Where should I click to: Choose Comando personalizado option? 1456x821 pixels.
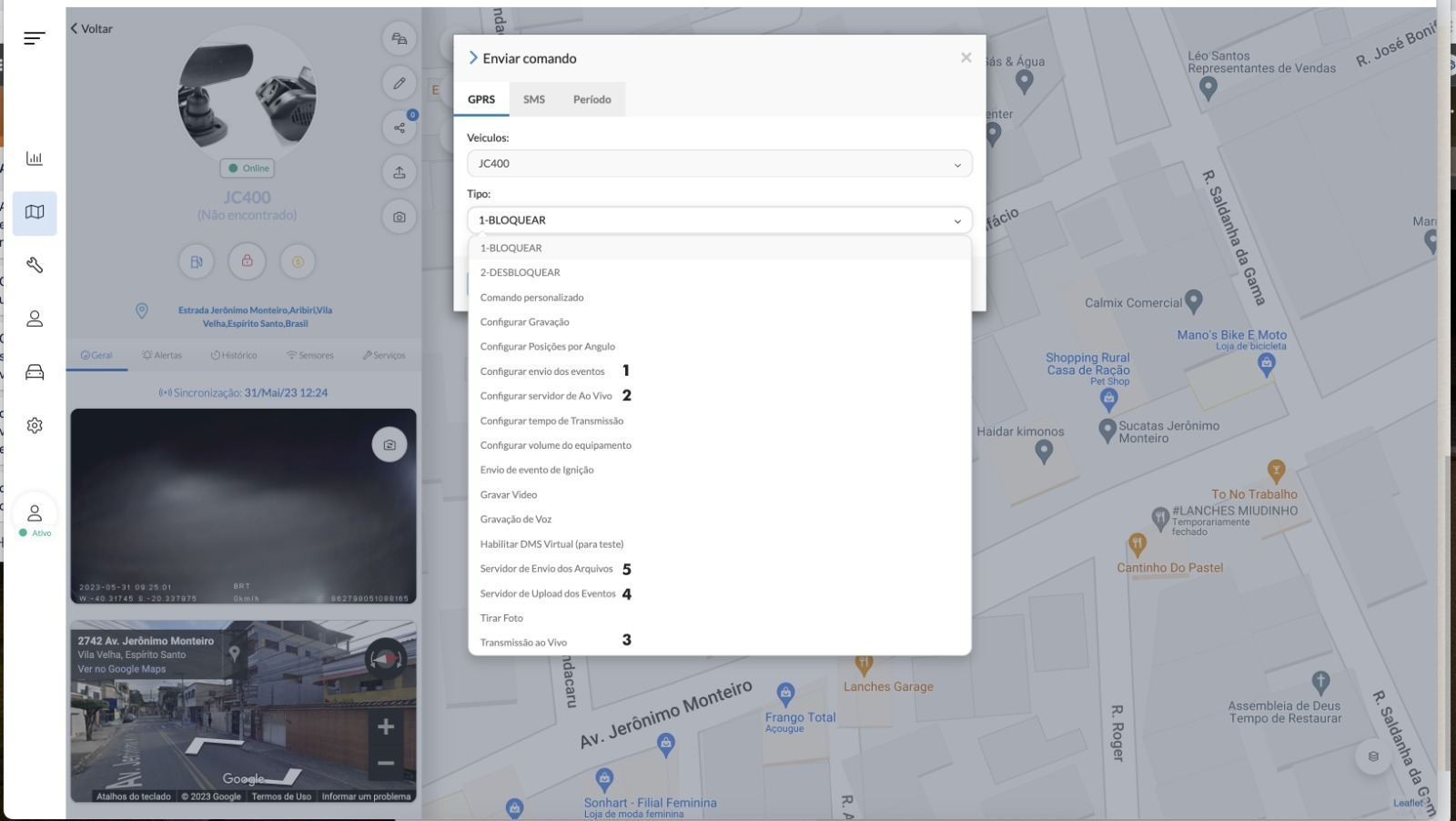point(720,298)
